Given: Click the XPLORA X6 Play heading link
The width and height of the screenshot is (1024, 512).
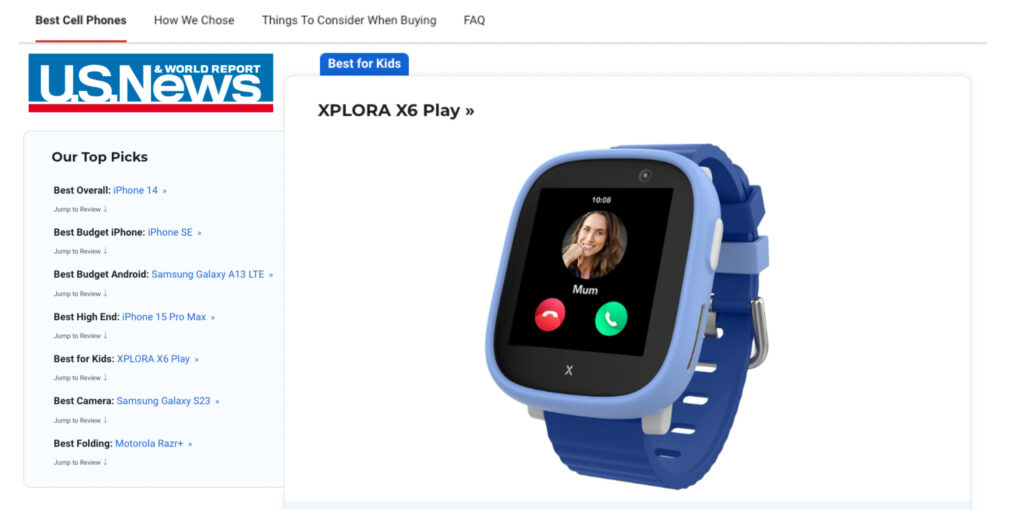Looking at the screenshot, I should point(396,110).
